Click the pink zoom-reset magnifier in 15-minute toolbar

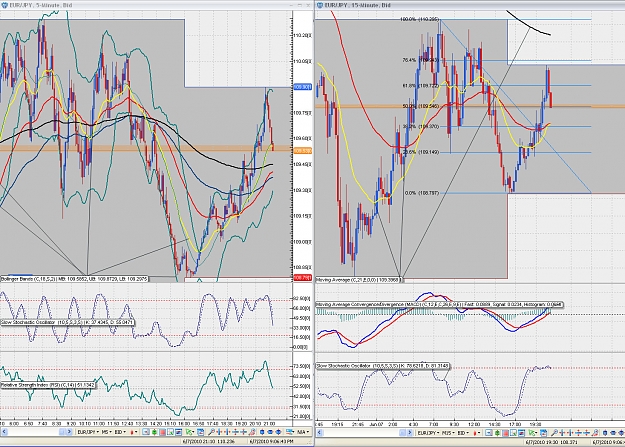595,432
